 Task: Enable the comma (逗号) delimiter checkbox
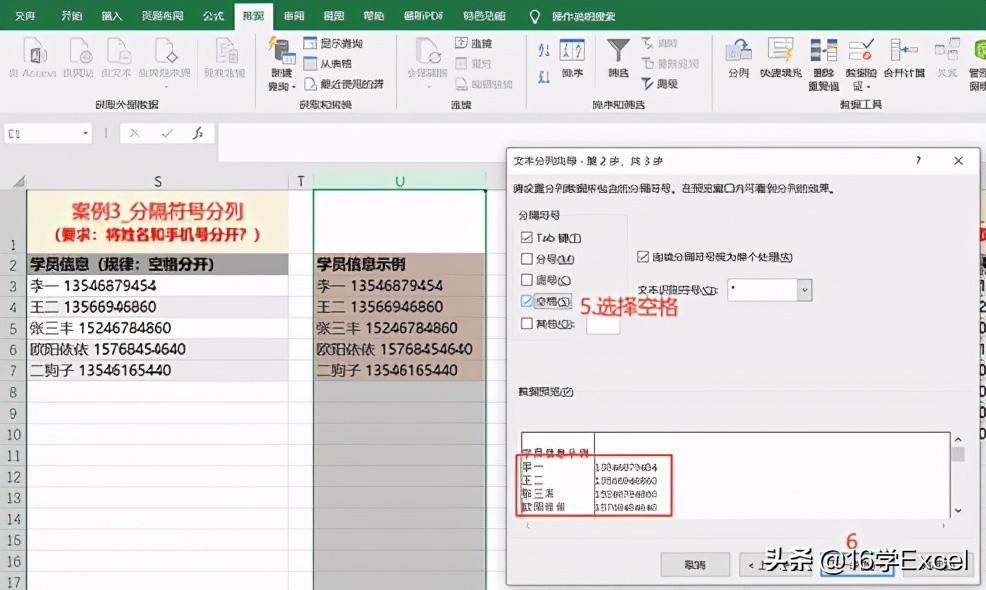point(527,280)
